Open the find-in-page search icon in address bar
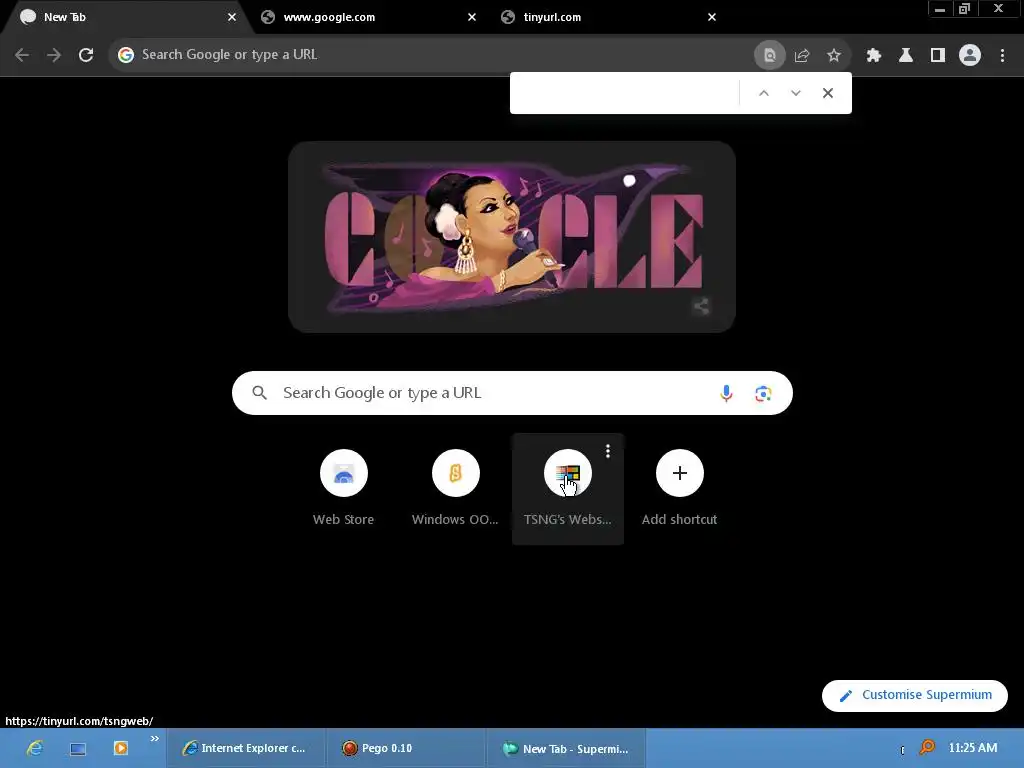The image size is (1024, 768). [769, 56]
